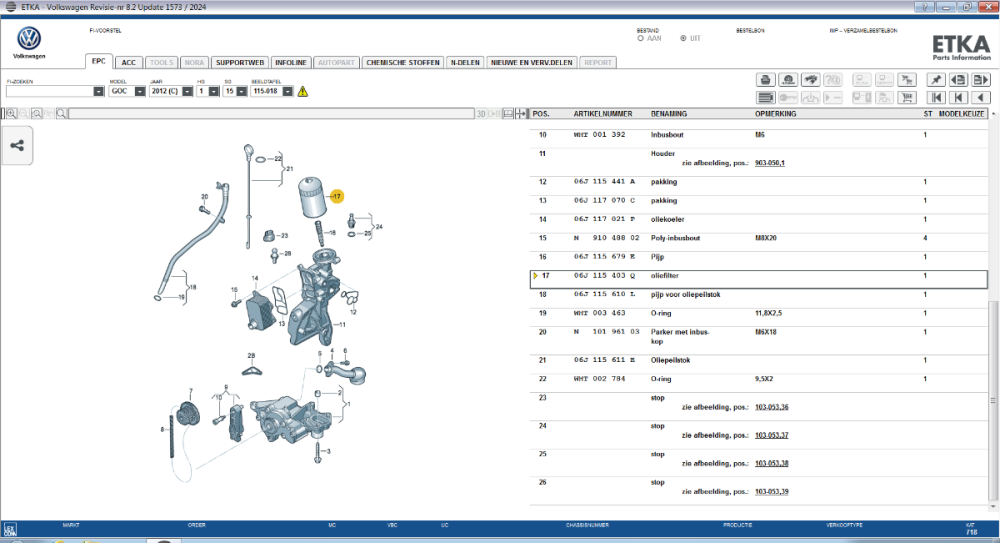Click the yellow warning triangle icon
1000x543 pixels.
[x=303, y=91]
